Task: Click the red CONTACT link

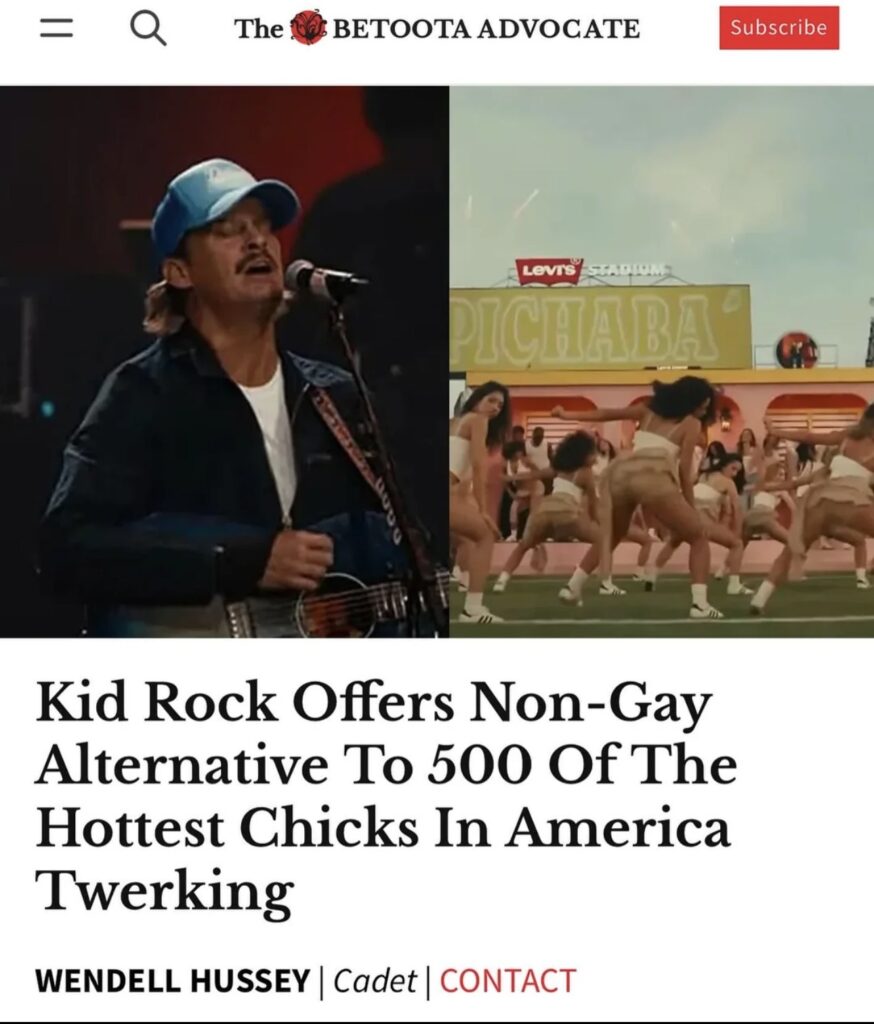Action: click(x=508, y=981)
